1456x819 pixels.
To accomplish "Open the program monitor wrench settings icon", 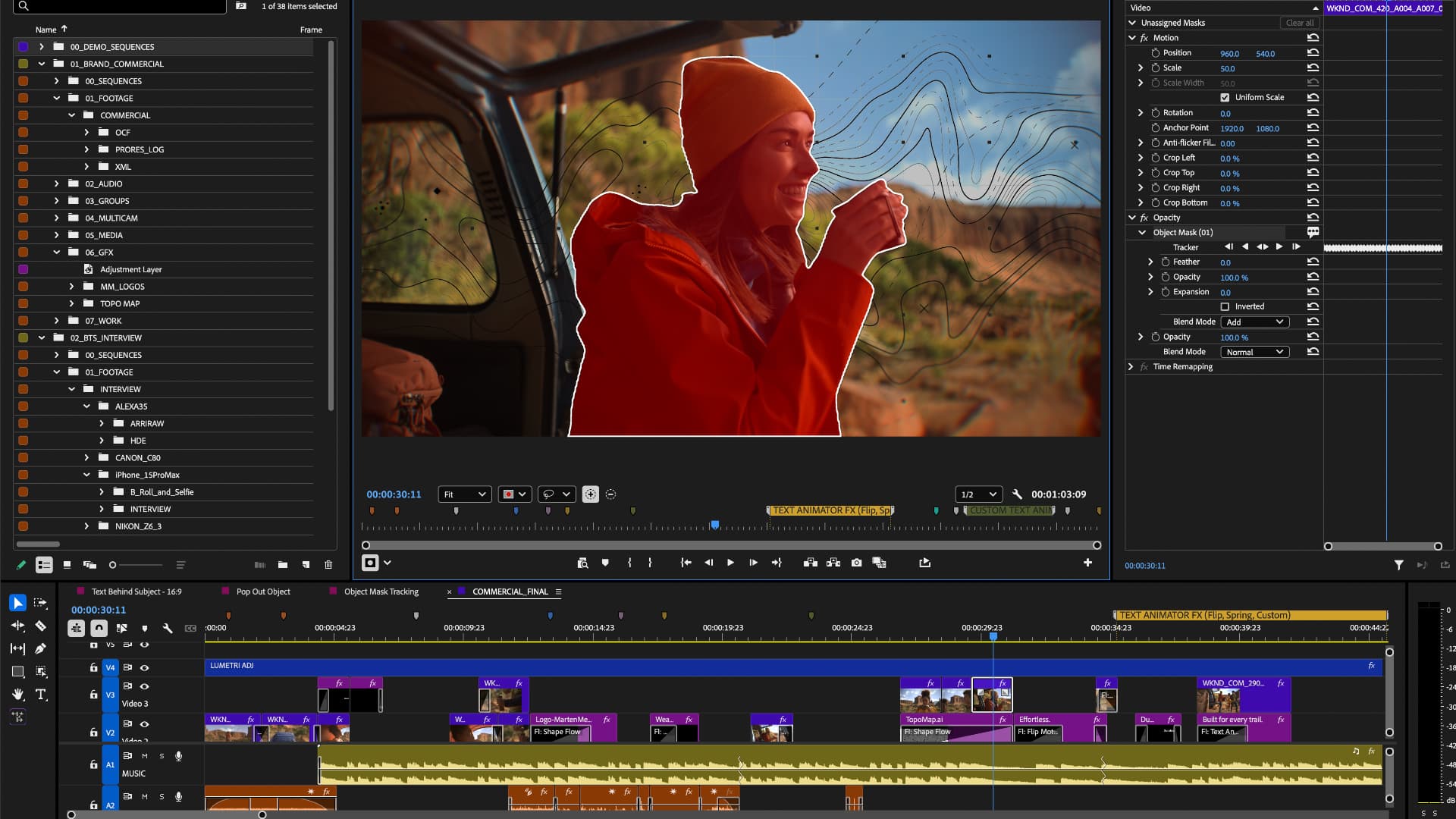I will click(x=1018, y=494).
